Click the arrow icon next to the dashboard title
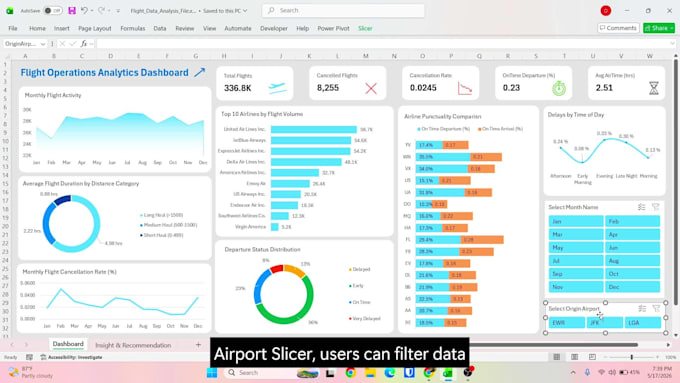This screenshot has height=383, width=680. point(199,72)
